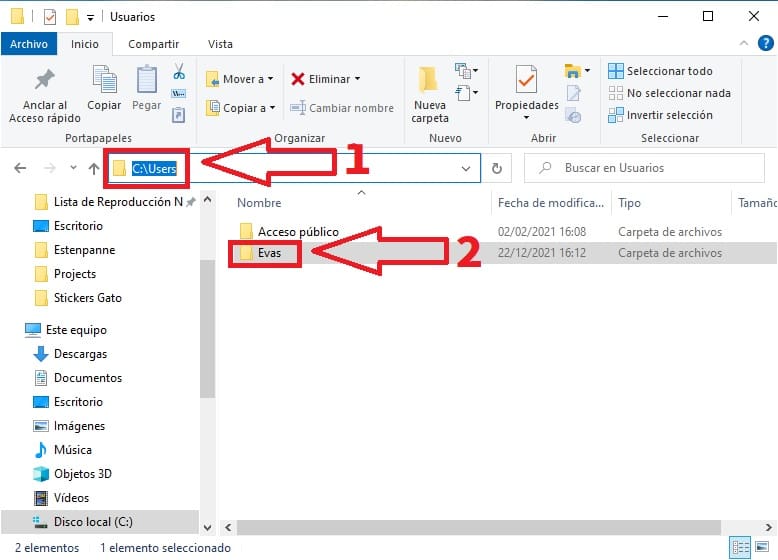
Task: Click the Back navigation arrow
Action: [20, 168]
